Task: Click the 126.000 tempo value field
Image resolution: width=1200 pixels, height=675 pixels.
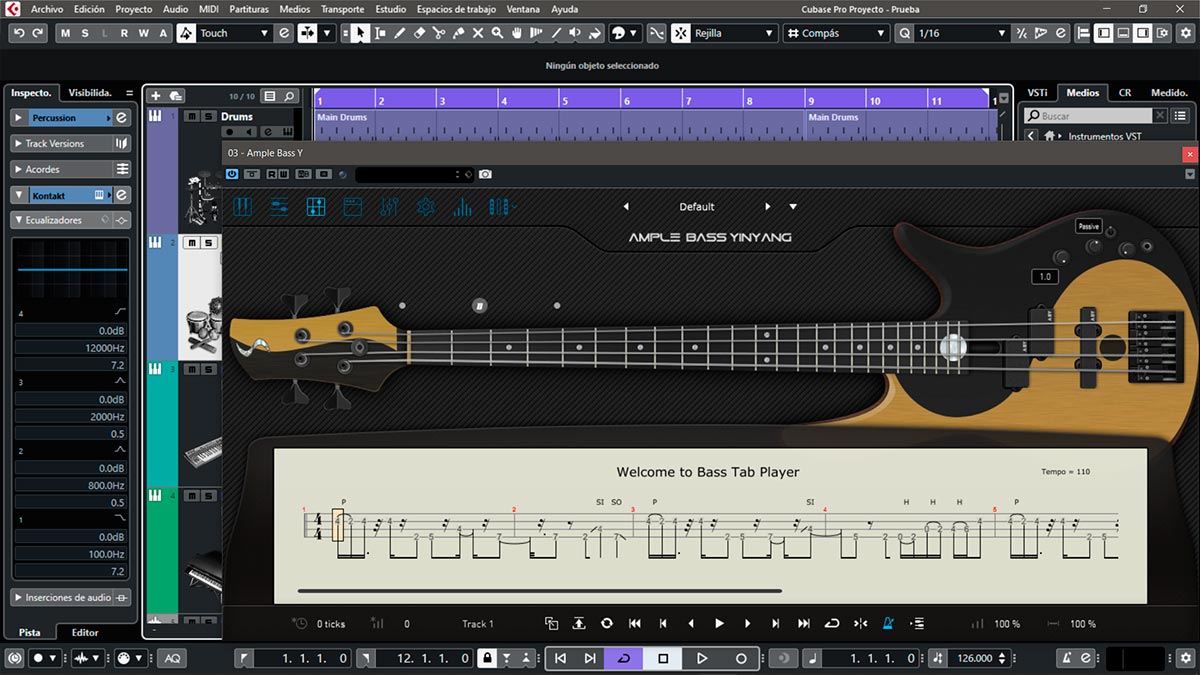Action: [975, 658]
